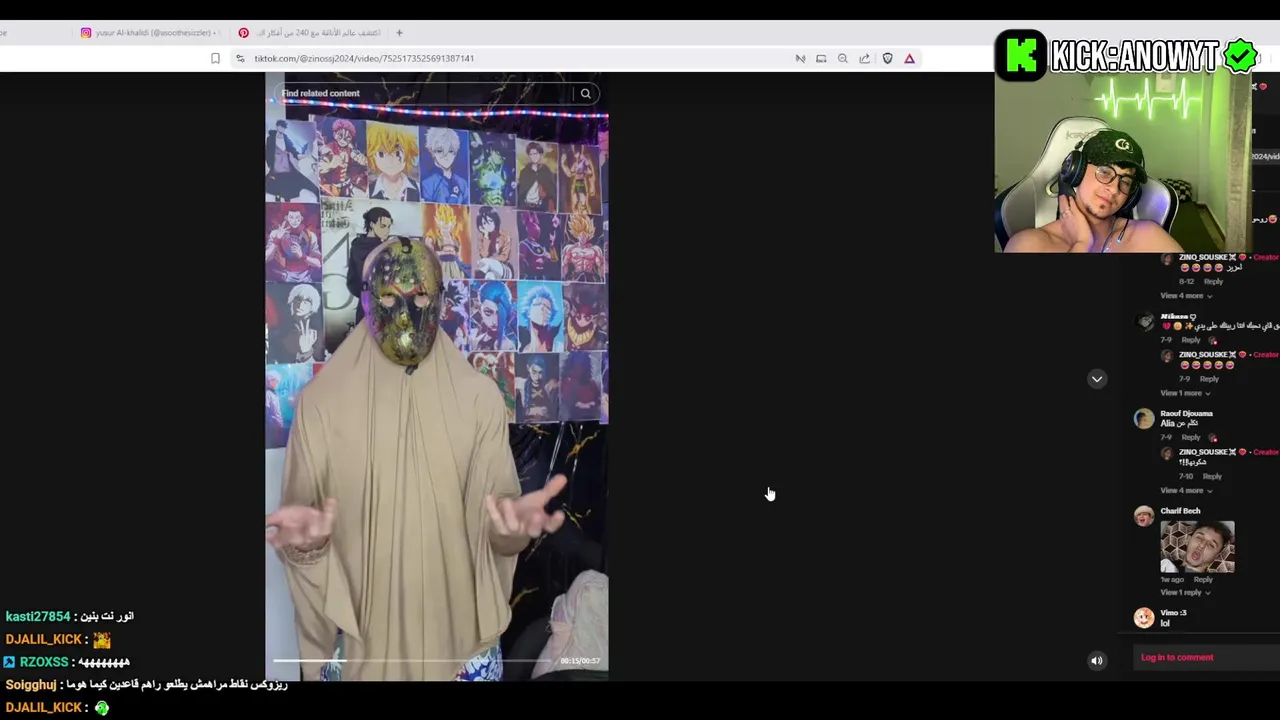Switch to the Pinterest tab
The width and height of the screenshot is (1280, 720).
pyautogui.click(x=308, y=33)
